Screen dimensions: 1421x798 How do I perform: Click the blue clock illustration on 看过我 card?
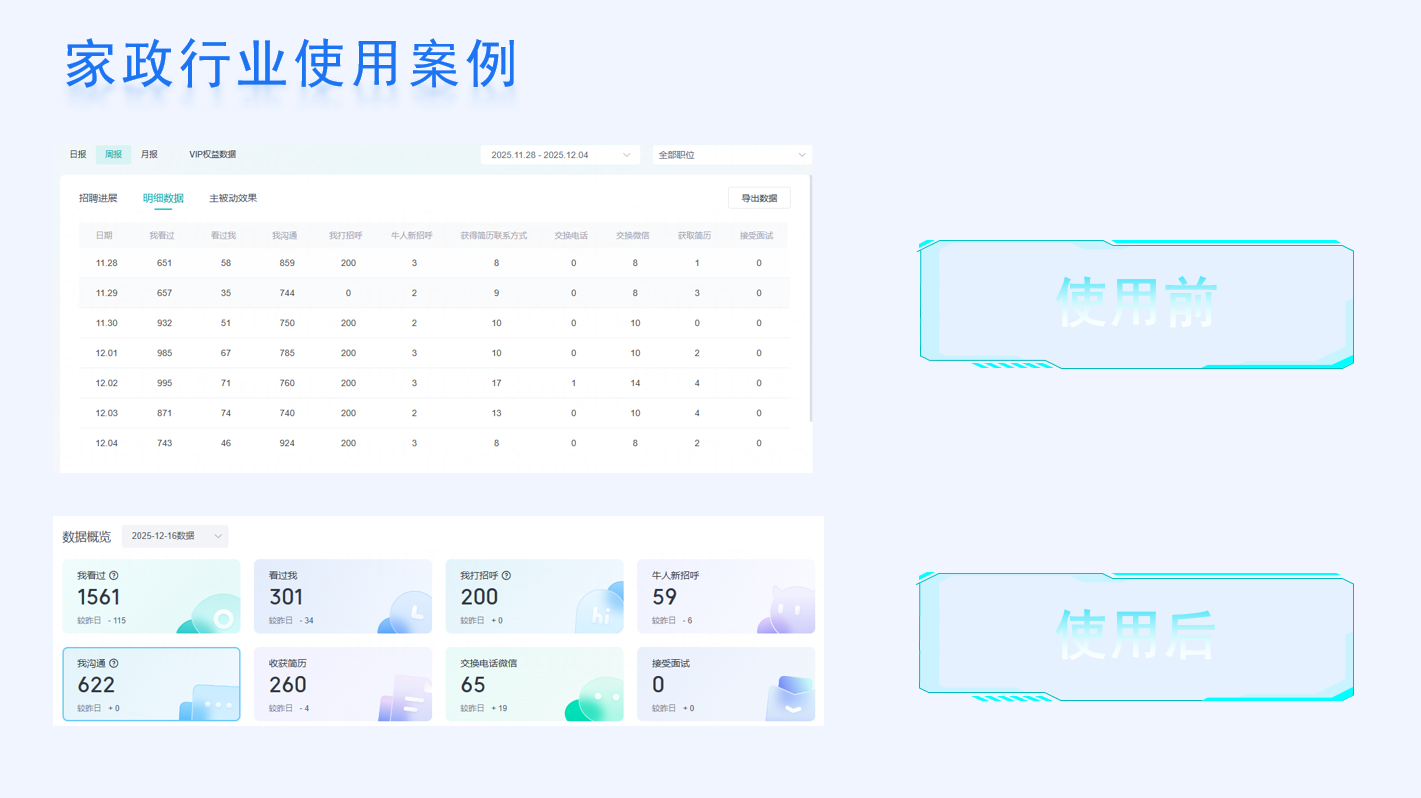(405, 613)
